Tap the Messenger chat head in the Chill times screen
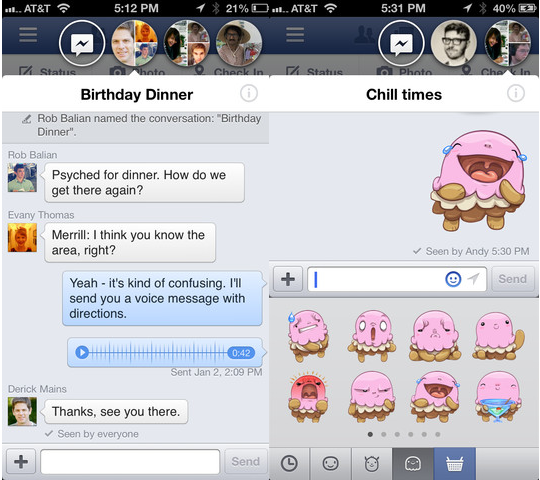Screen dimensions: 540x480 tap(401, 43)
